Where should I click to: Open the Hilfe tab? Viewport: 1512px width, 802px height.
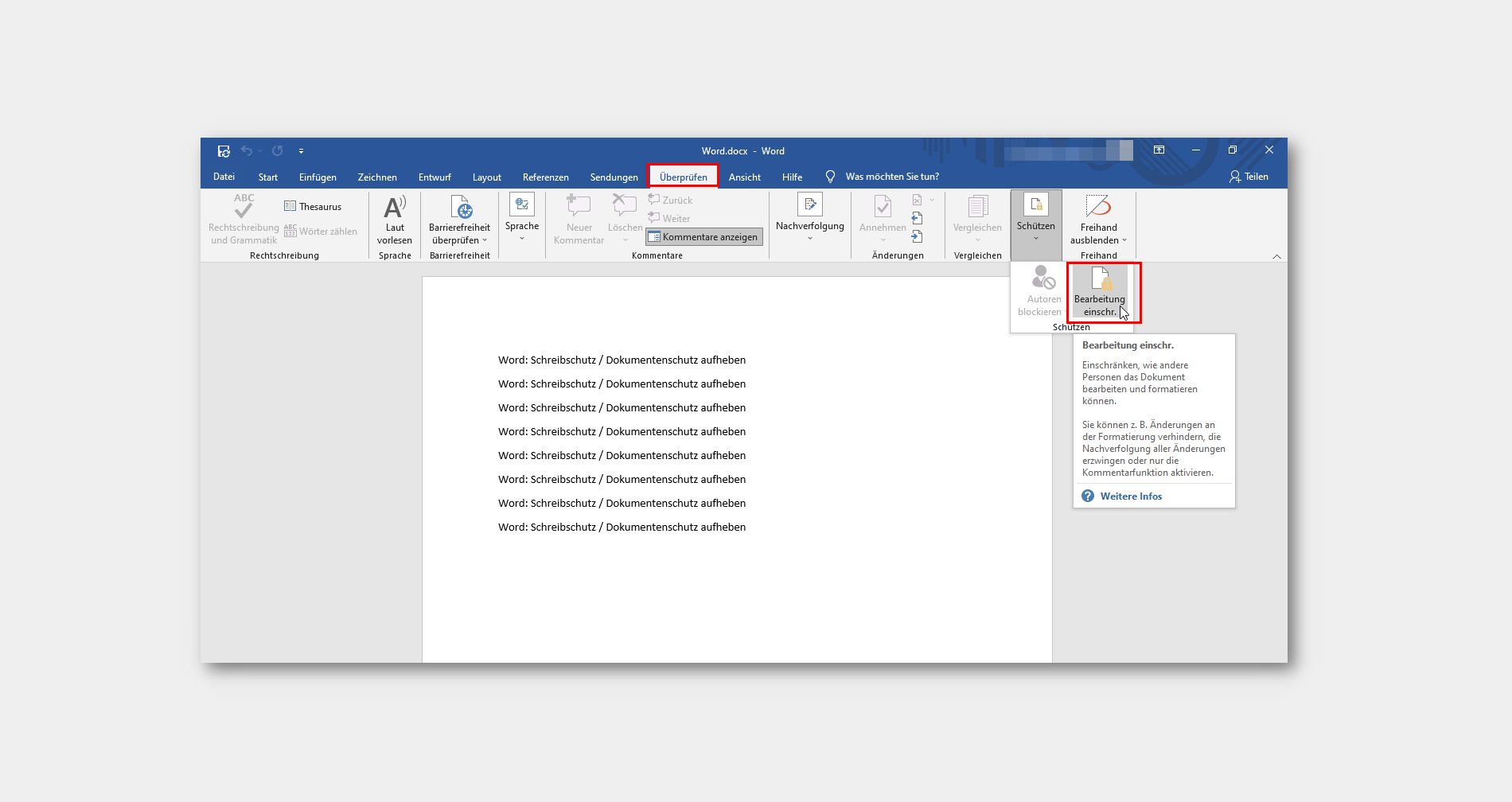[792, 177]
